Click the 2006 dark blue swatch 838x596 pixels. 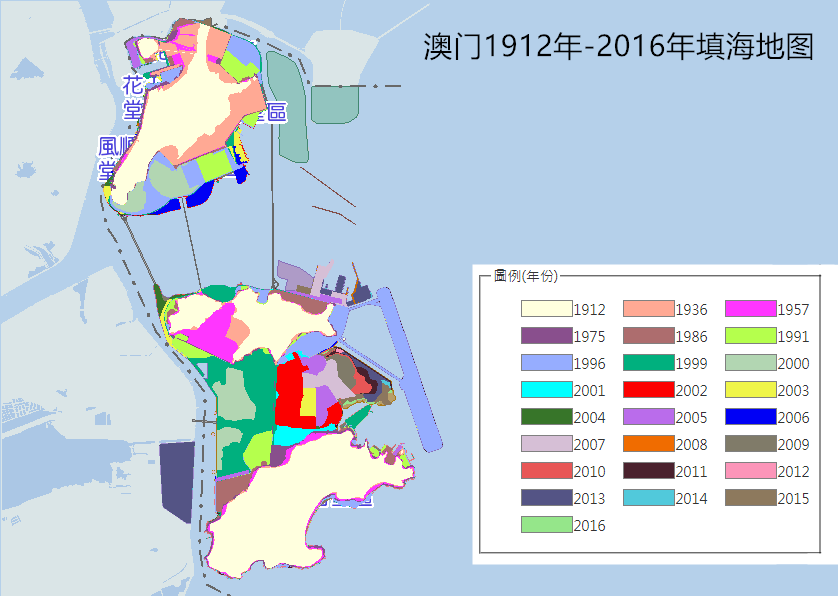pos(750,417)
